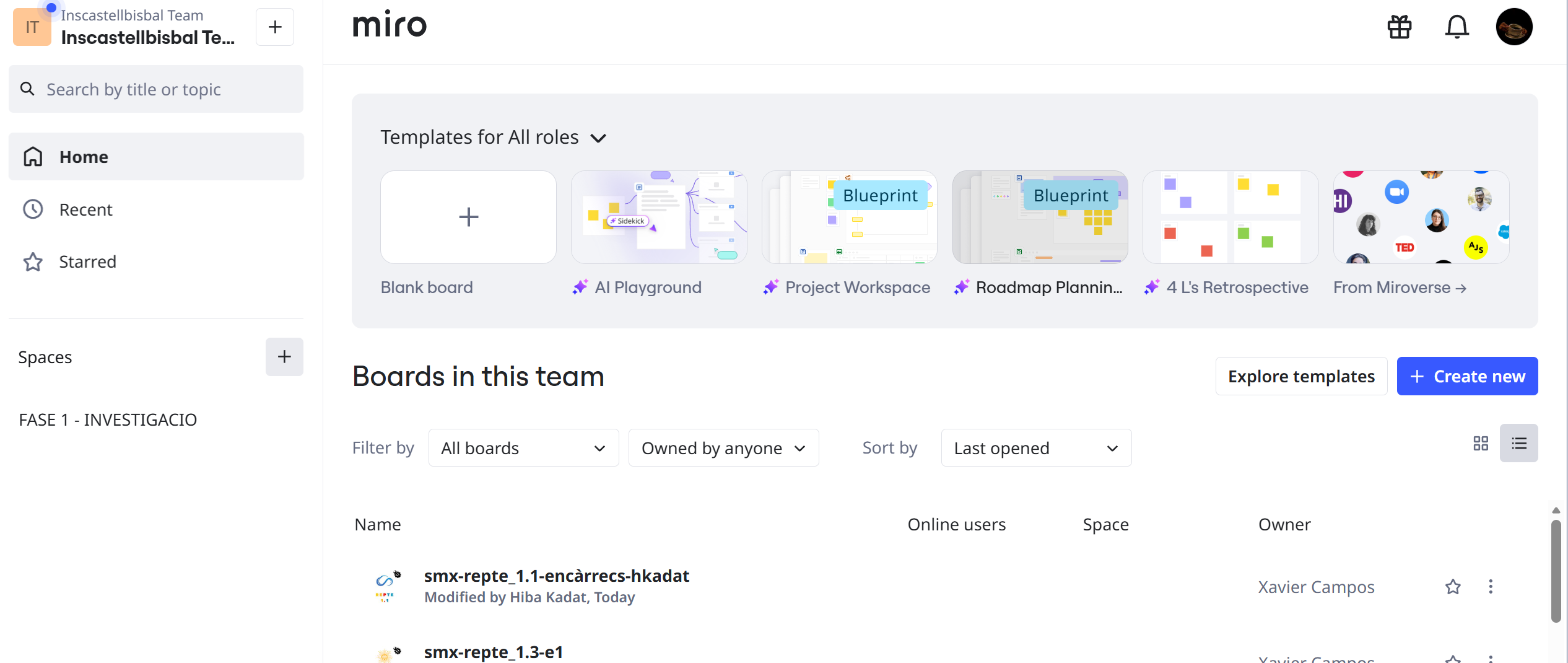
Task: Click the Roadmap Plannin... label
Action: [1049, 288]
